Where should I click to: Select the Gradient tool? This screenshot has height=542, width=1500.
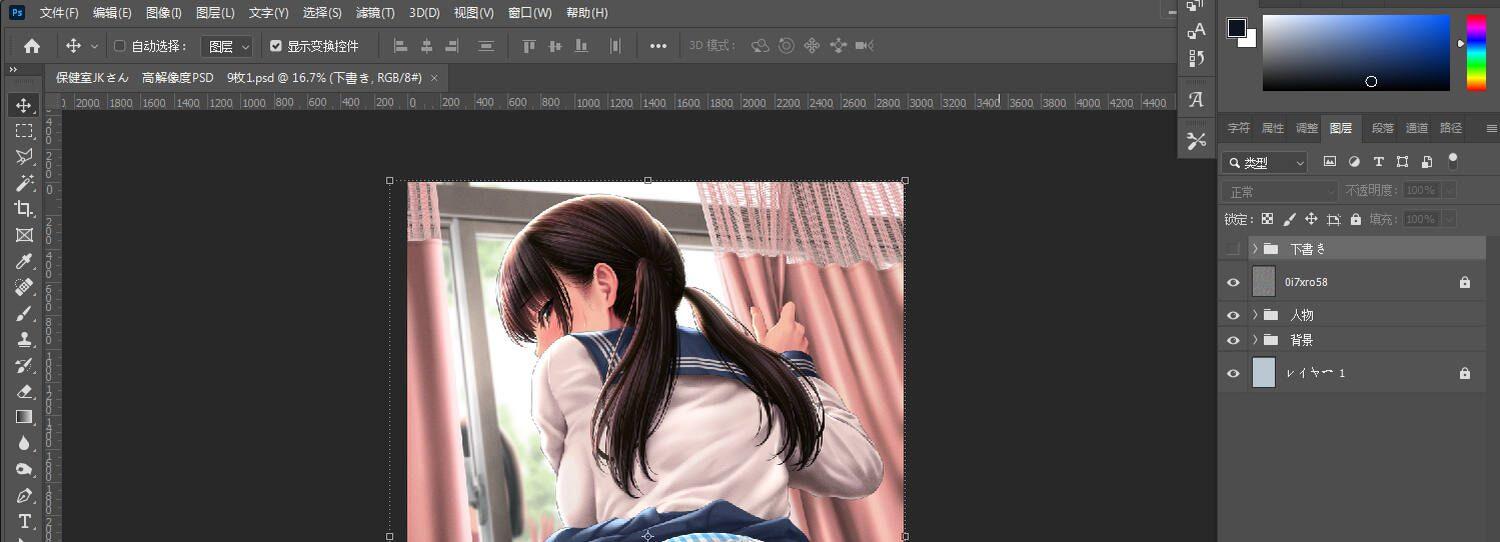[24, 417]
